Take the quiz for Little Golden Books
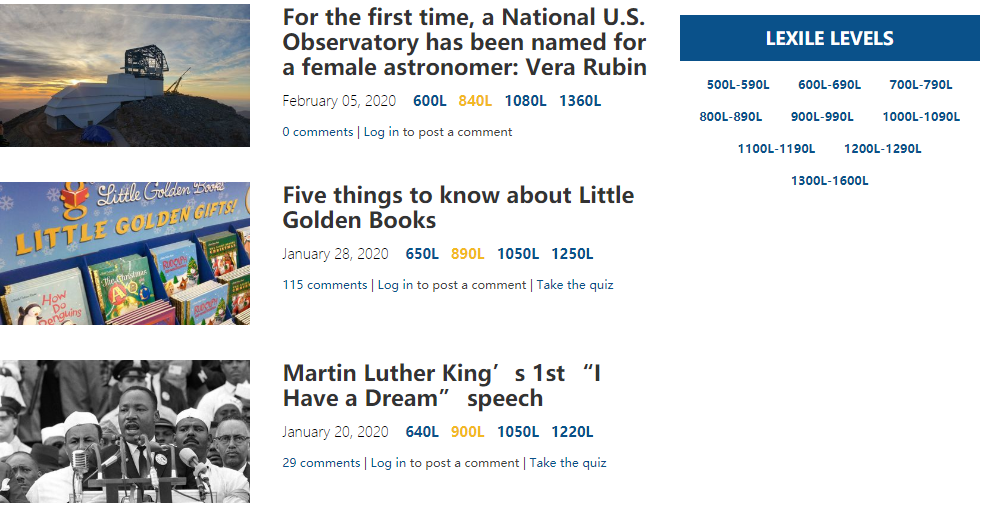 [575, 285]
